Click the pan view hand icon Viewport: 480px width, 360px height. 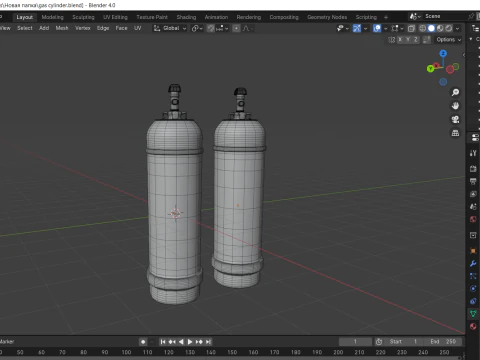tap(455, 106)
